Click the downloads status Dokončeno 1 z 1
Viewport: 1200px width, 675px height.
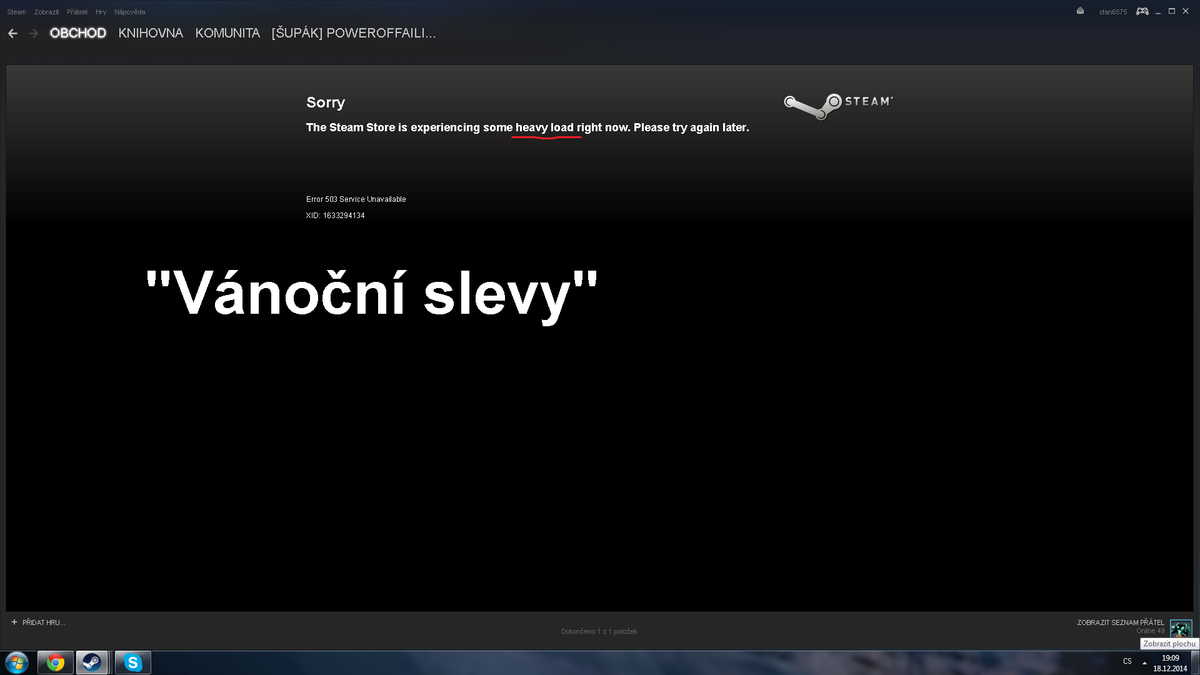[x=599, y=631]
